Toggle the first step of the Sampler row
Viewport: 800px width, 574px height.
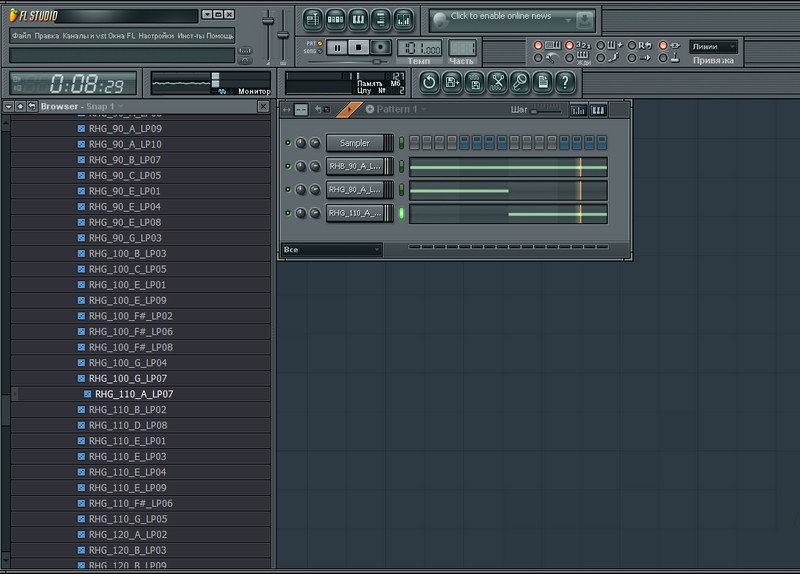tap(414, 143)
